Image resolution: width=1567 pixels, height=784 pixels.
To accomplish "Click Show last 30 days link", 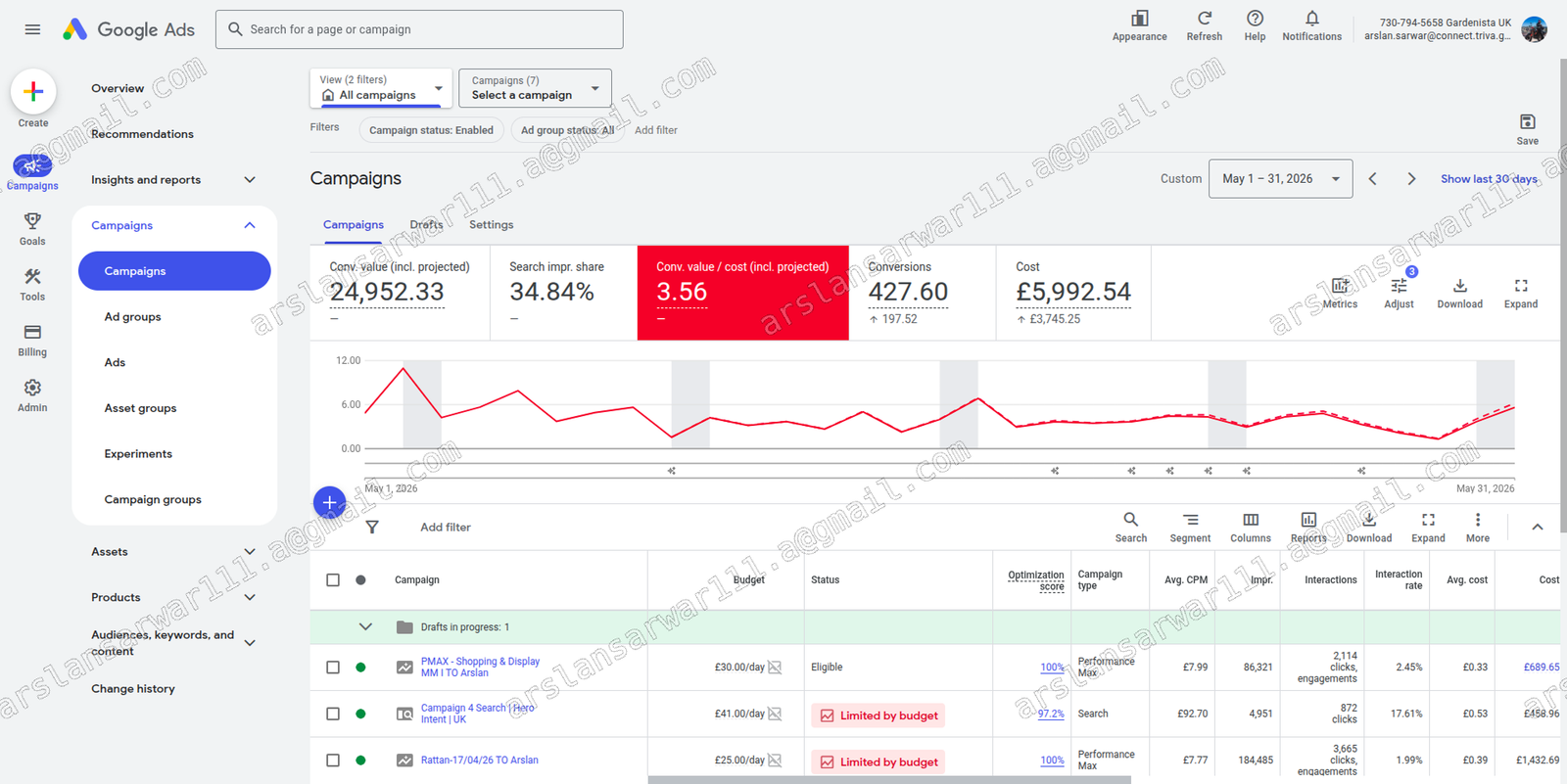I will 1489,179.
